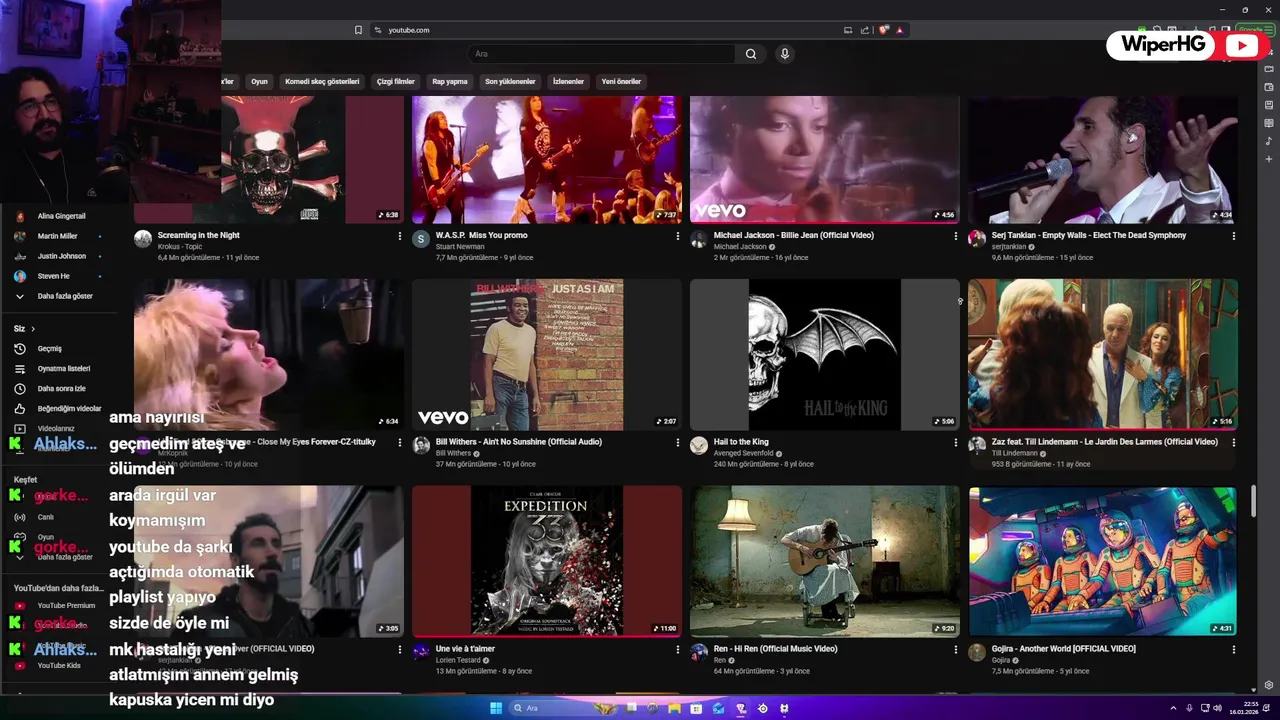Open options menu for Billie Jean video
This screenshot has height=720, width=1280.
click(x=955, y=237)
